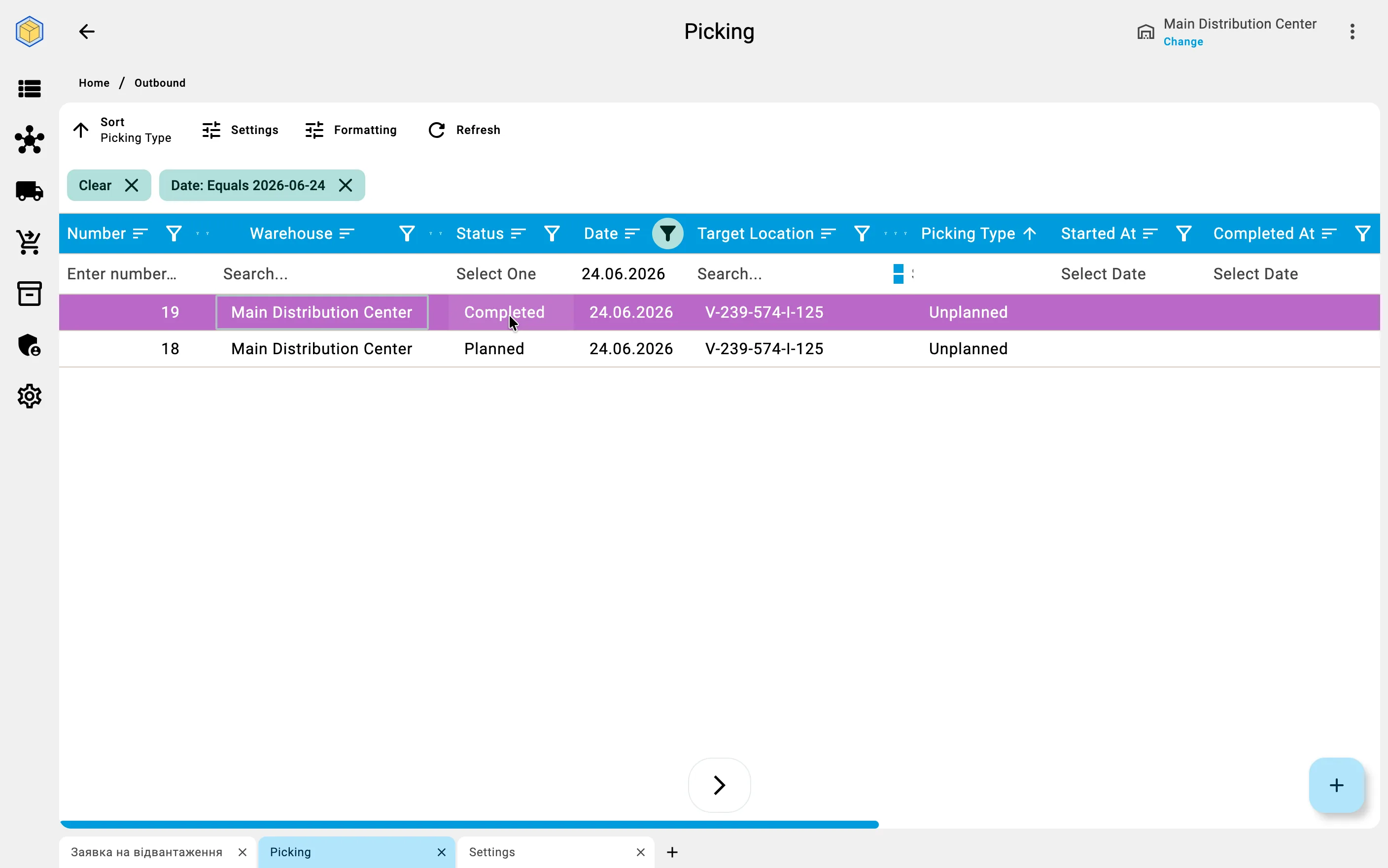Open Completed At column filter icon
1388x868 pixels.
pyautogui.click(x=1362, y=234)
